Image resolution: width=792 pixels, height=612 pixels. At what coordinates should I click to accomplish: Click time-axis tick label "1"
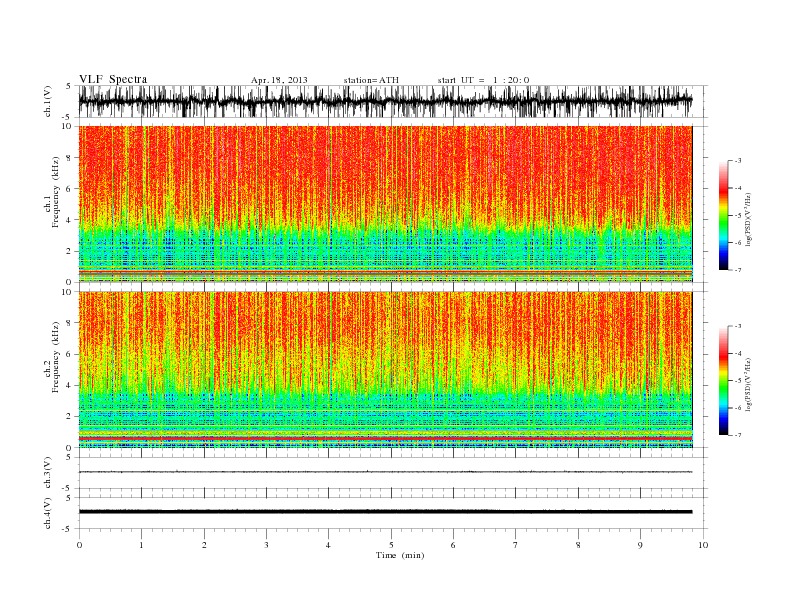[141, 545]
